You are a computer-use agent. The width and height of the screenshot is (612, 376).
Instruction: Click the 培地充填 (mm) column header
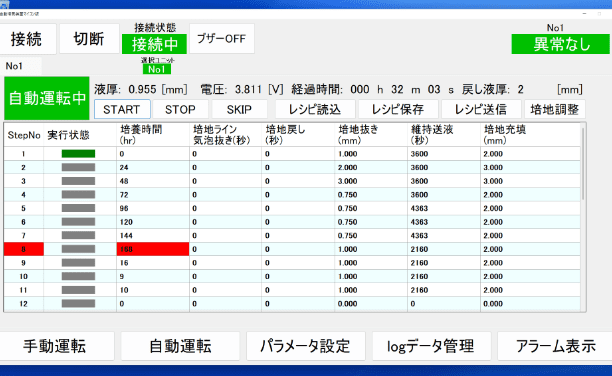pos(530,135)
